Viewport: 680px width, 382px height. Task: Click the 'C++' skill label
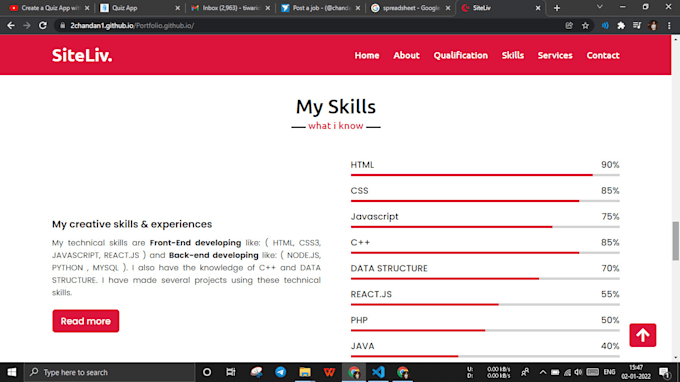click(x=360, y=242)
